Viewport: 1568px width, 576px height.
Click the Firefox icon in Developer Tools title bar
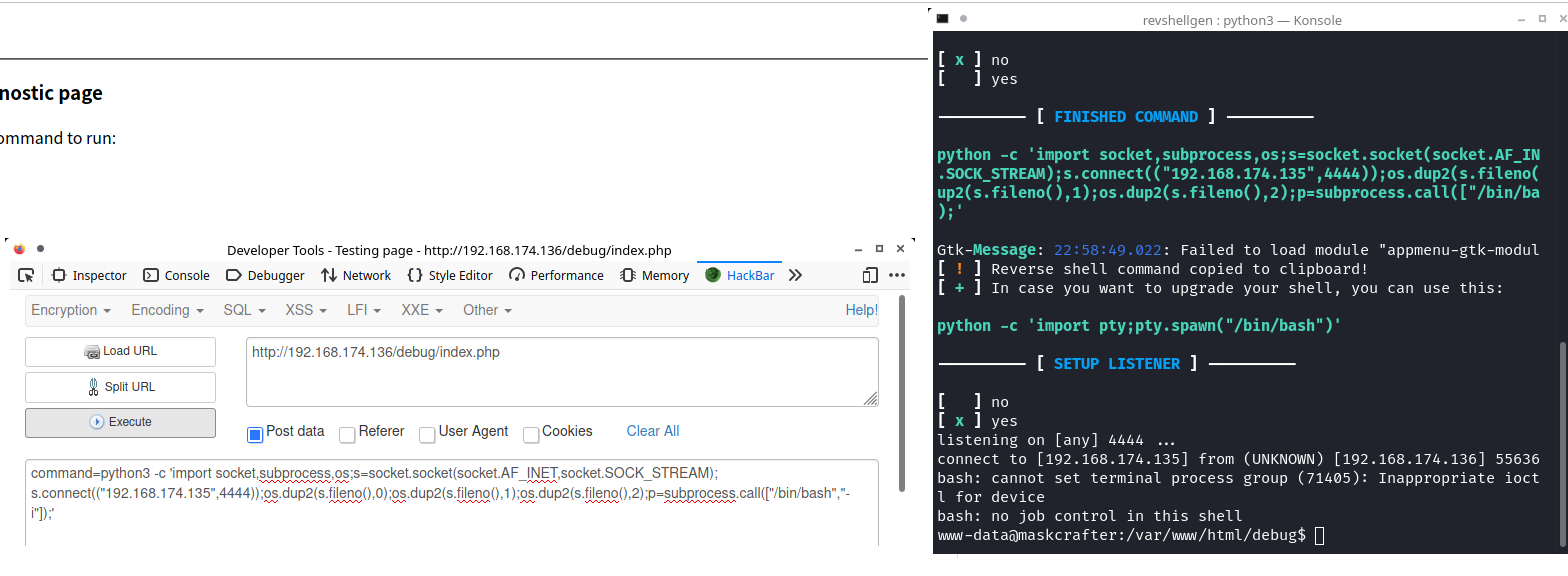pyautogui.click(x=21, y=249)
